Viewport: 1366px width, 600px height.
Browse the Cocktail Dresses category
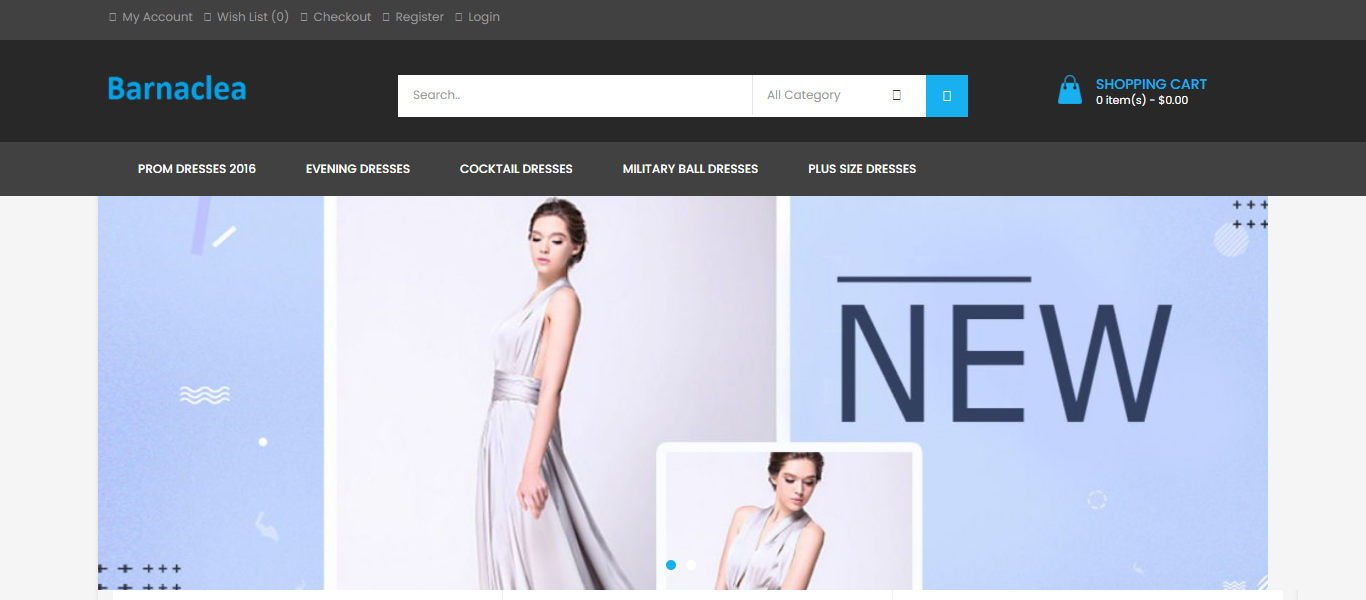516,169
